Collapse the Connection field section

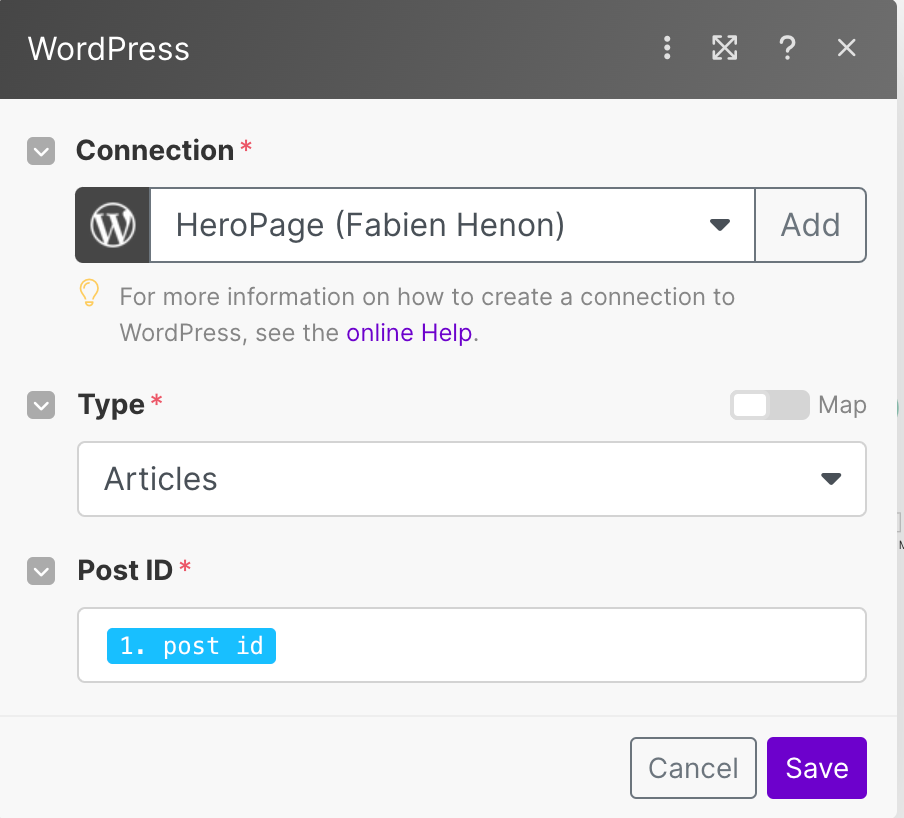[41, 151]
